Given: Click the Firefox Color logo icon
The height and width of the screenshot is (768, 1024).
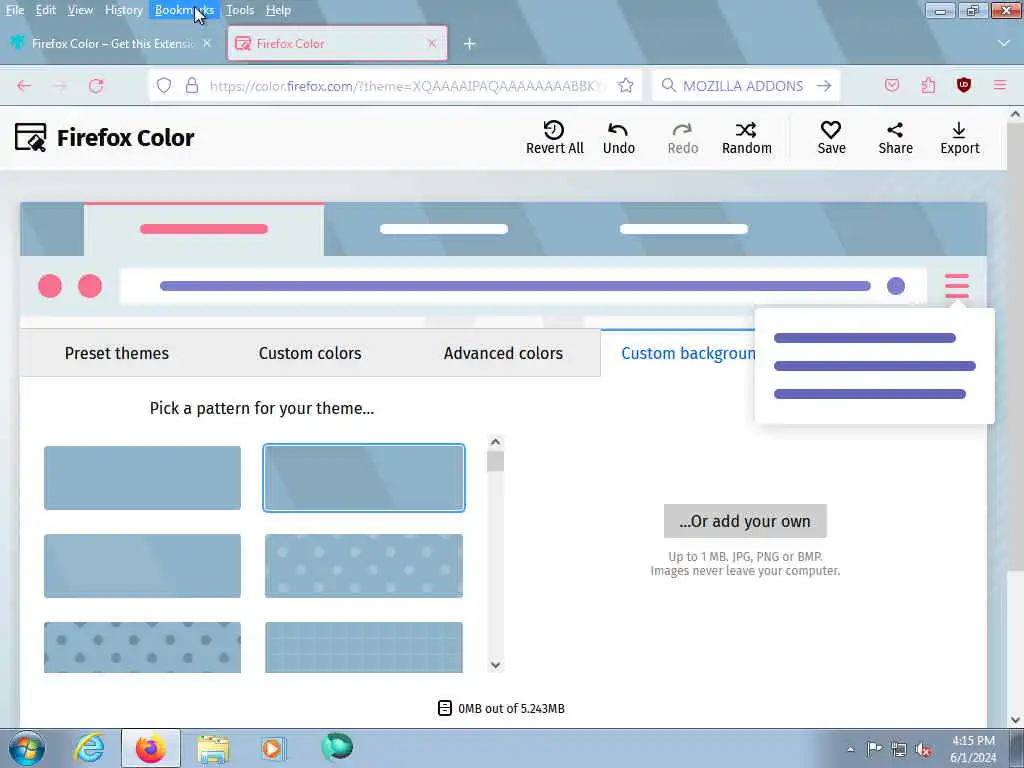Looking at the screenshot, I should pos(31,137).
